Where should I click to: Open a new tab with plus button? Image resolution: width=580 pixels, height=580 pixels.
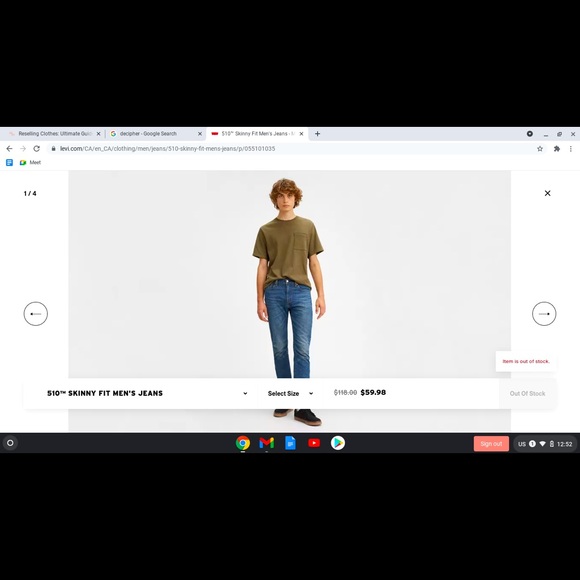(317, 134)
